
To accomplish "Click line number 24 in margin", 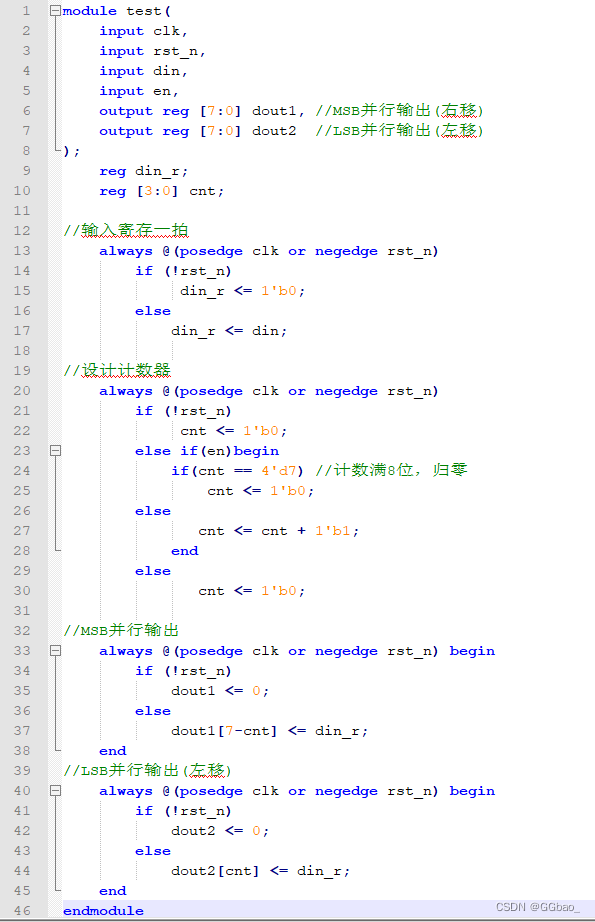I will click(22, 470).
